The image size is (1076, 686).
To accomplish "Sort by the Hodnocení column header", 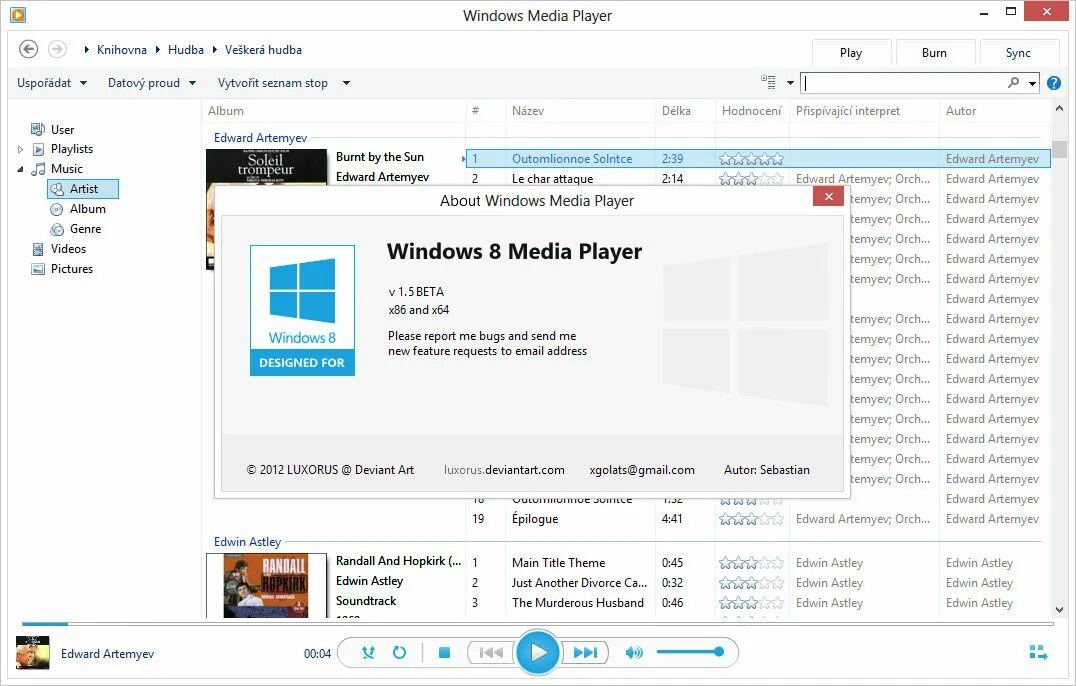I will 751,110.
